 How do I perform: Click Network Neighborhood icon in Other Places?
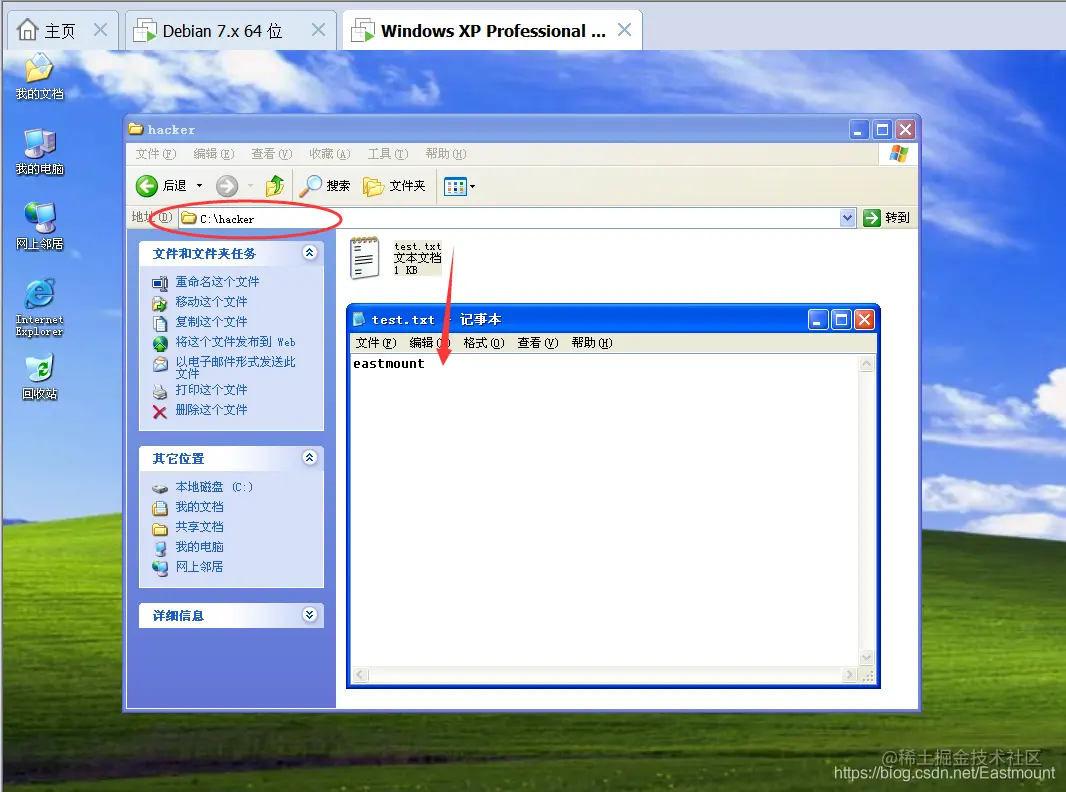[x=160, y=568]
